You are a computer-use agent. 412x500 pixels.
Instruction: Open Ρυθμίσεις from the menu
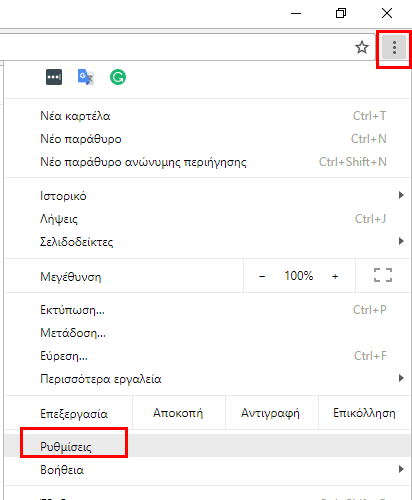point(207,446)
